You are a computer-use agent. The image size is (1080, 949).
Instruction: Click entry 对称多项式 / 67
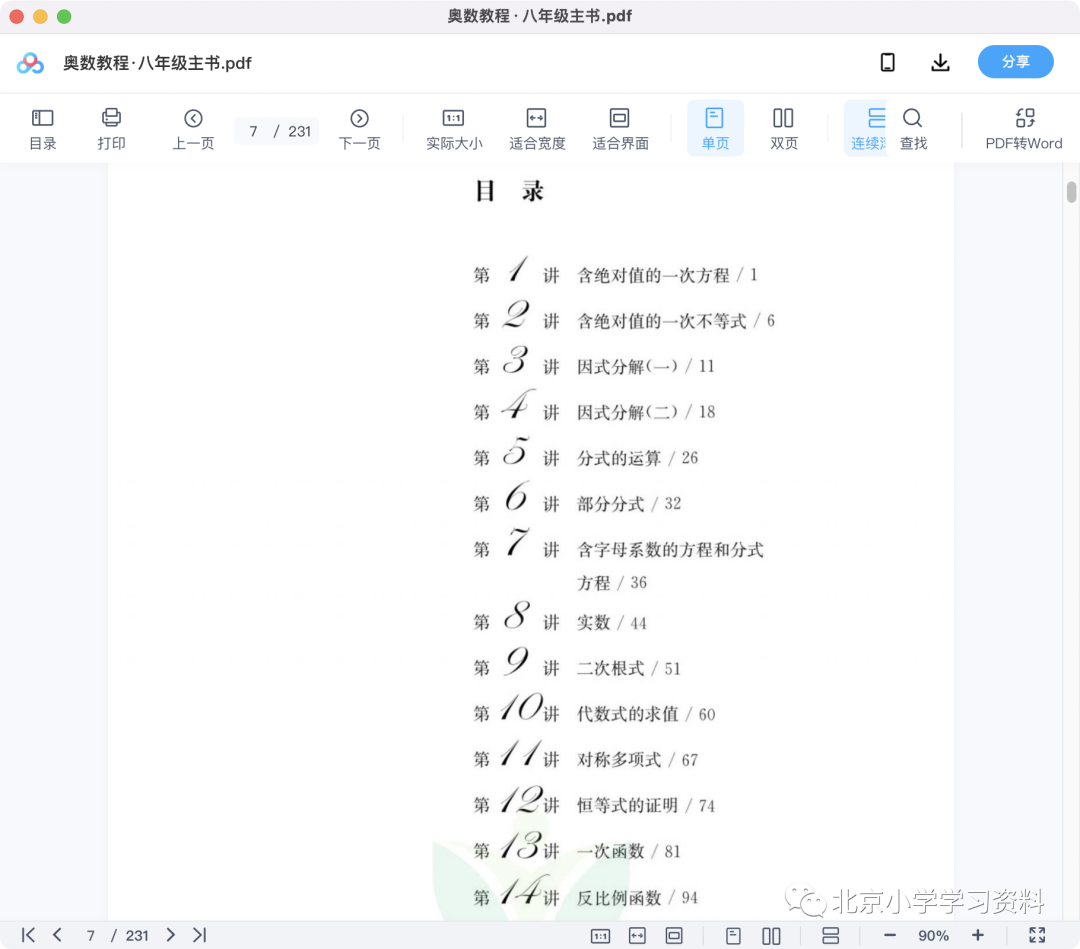click(x=637, y=760)
